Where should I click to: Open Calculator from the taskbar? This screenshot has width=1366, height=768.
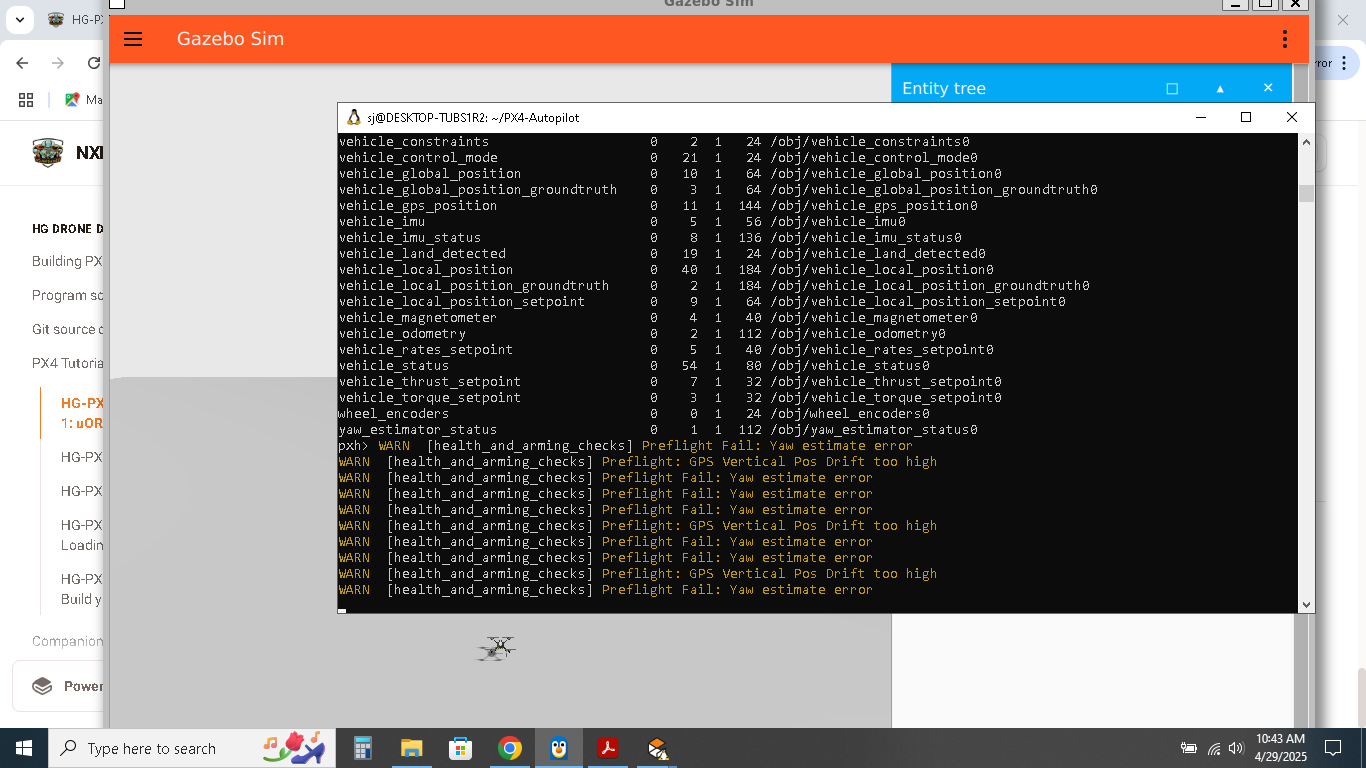click(363, 748)
